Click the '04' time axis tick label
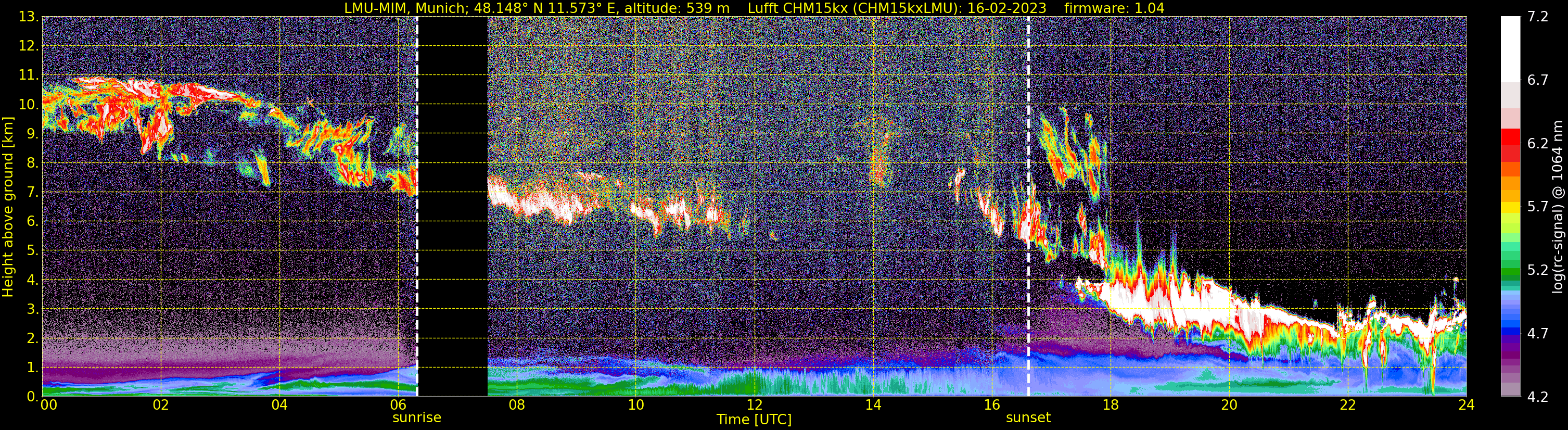Image resolution: width=1568 pixels, height=430 pixels. pyautogui.click(x=279, y=406)
